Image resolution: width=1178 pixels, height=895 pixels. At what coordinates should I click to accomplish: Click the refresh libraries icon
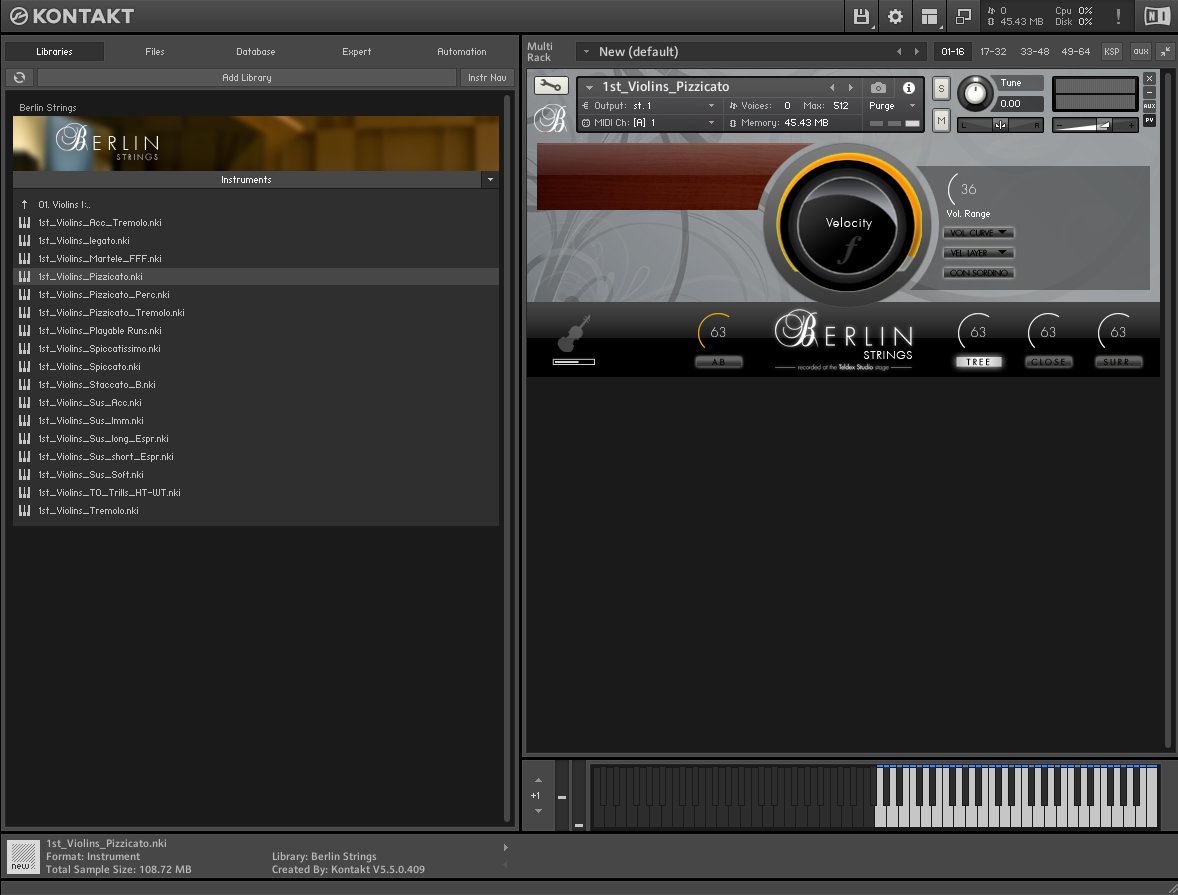20,77
